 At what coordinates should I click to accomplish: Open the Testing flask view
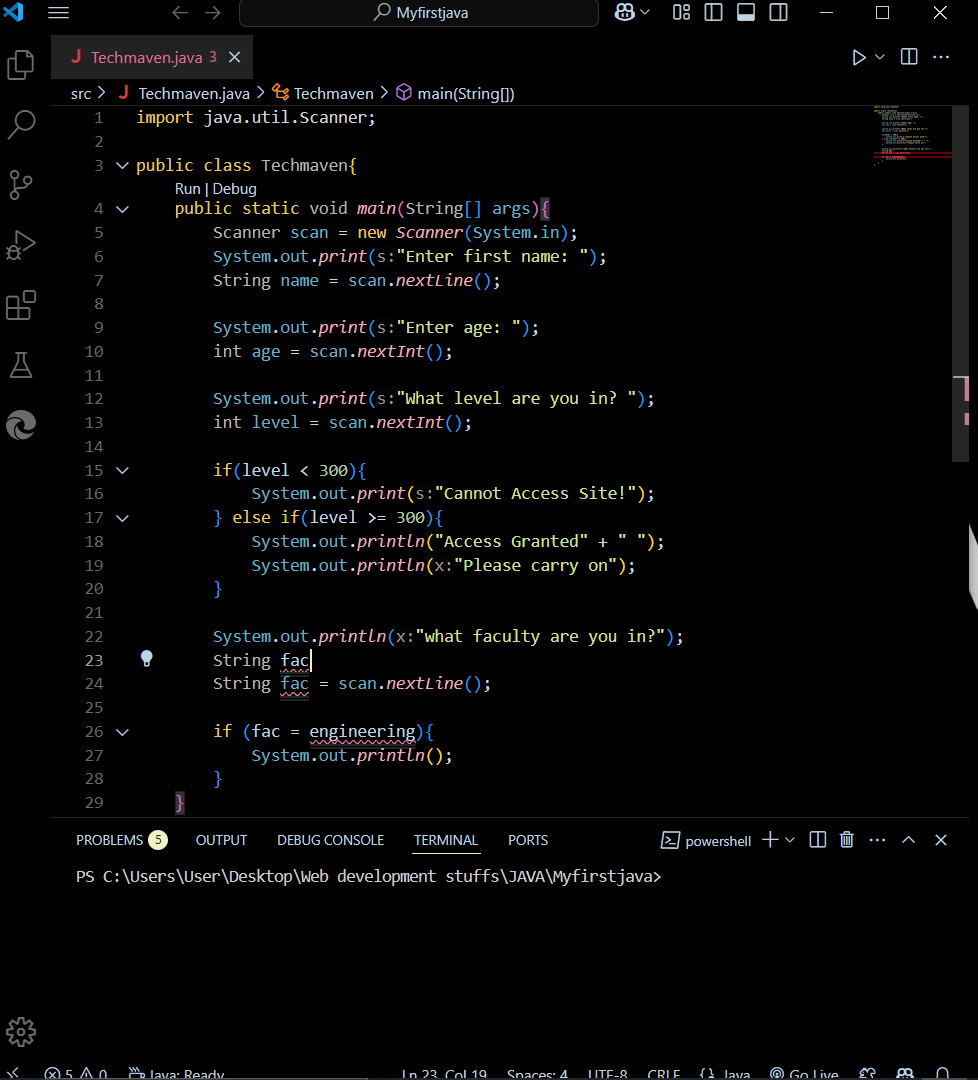pyautogui.click(x=21, y=365)
